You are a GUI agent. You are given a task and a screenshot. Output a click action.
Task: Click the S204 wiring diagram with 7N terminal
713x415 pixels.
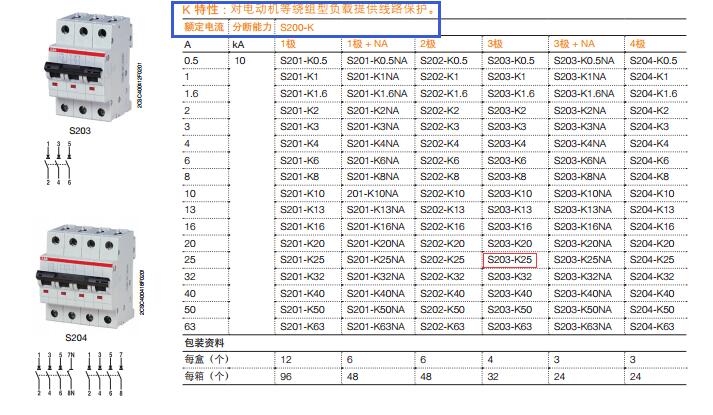coord(55,374)
